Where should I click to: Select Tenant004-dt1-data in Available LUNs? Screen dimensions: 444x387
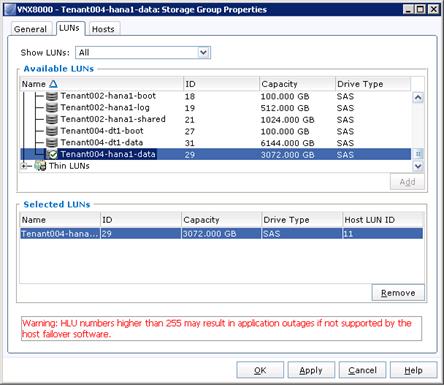pos(102,143)
